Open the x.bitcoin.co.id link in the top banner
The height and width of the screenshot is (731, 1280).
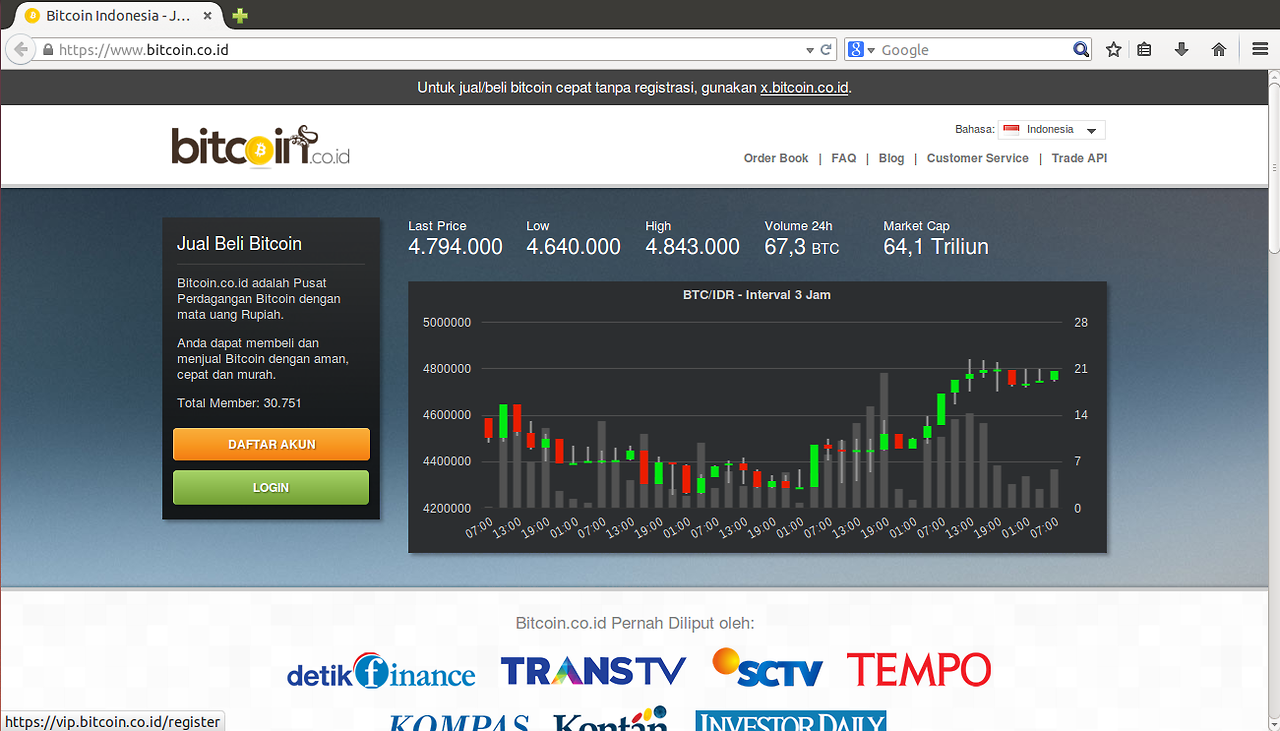[805, 88]
